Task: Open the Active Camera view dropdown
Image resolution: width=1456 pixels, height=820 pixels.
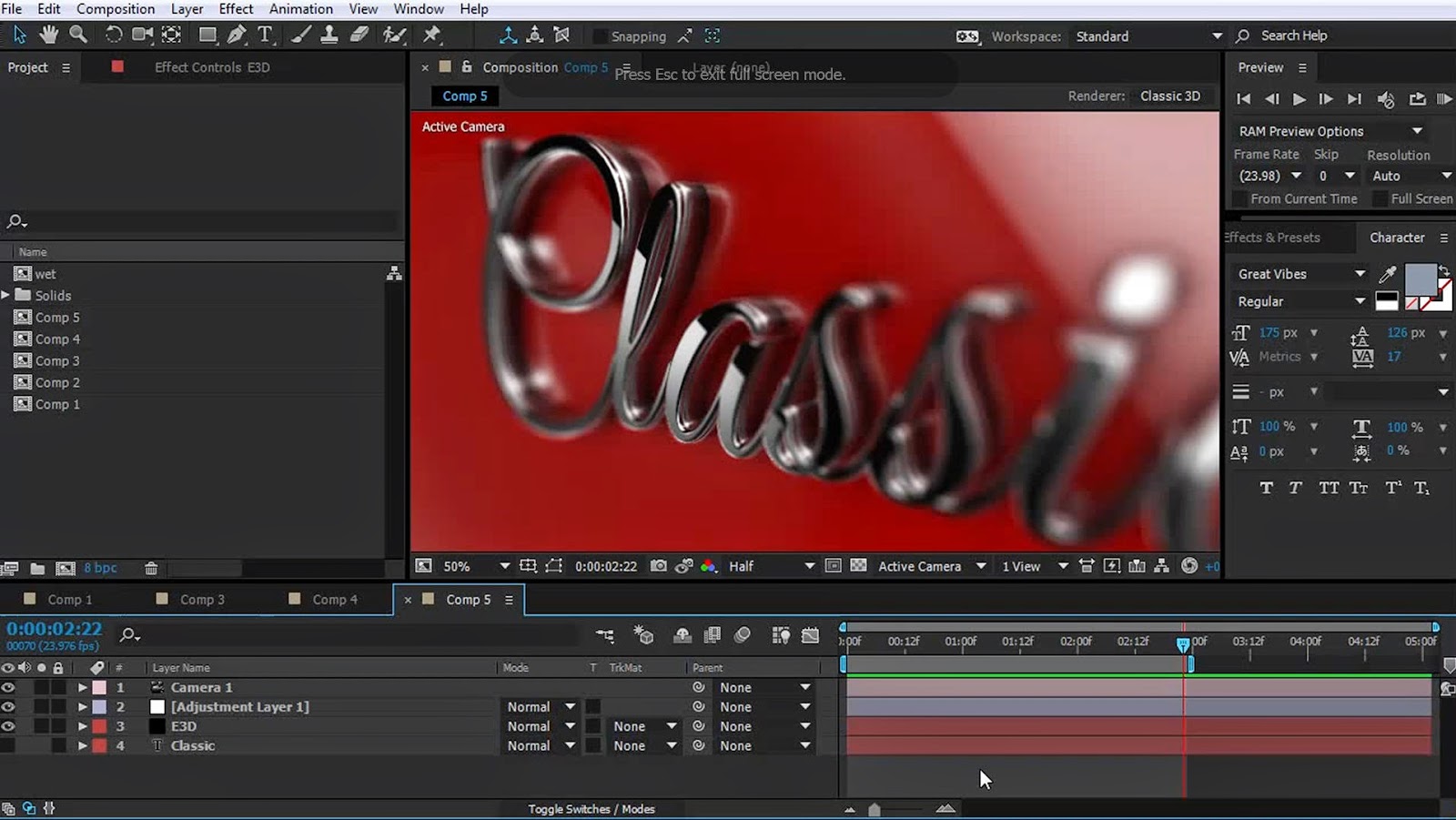Action: 932,566
